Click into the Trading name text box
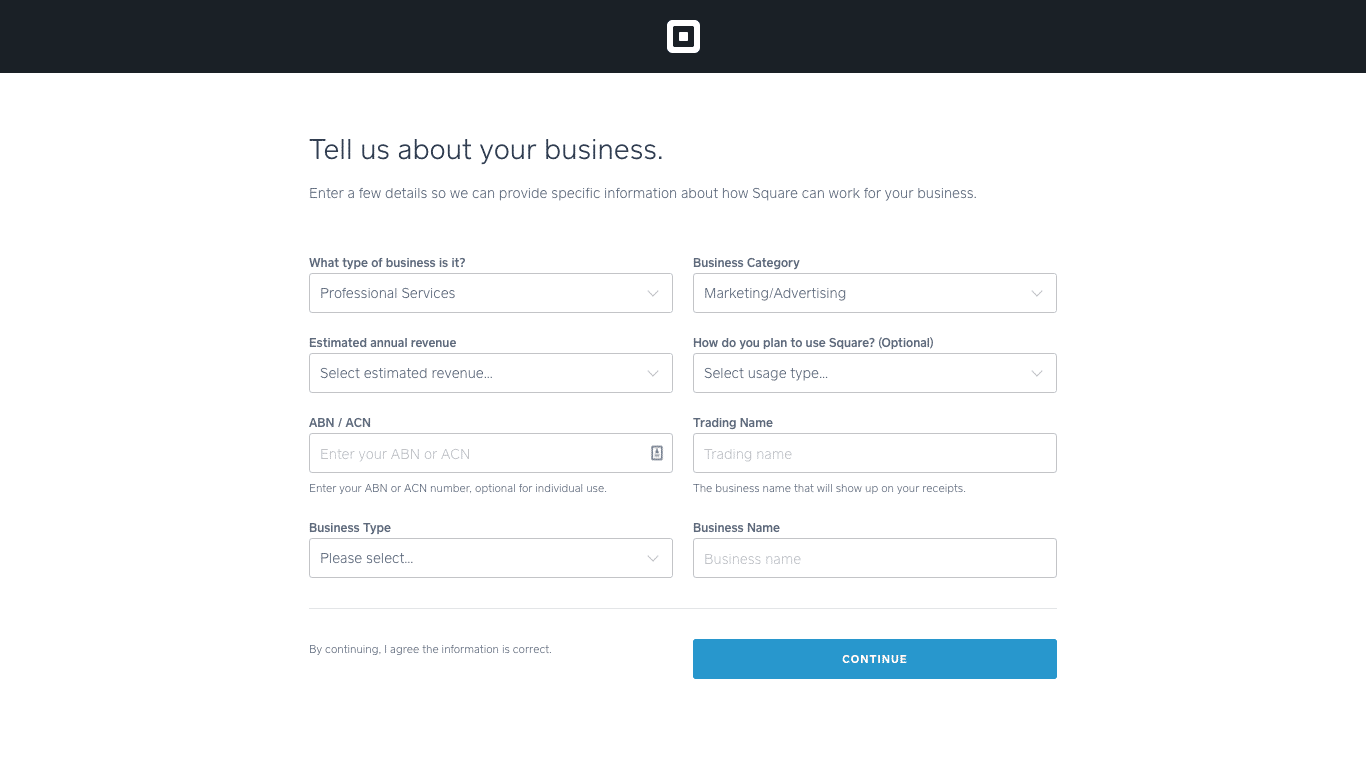The width and height of the screenshot is (1366, 768). [874, 453]
